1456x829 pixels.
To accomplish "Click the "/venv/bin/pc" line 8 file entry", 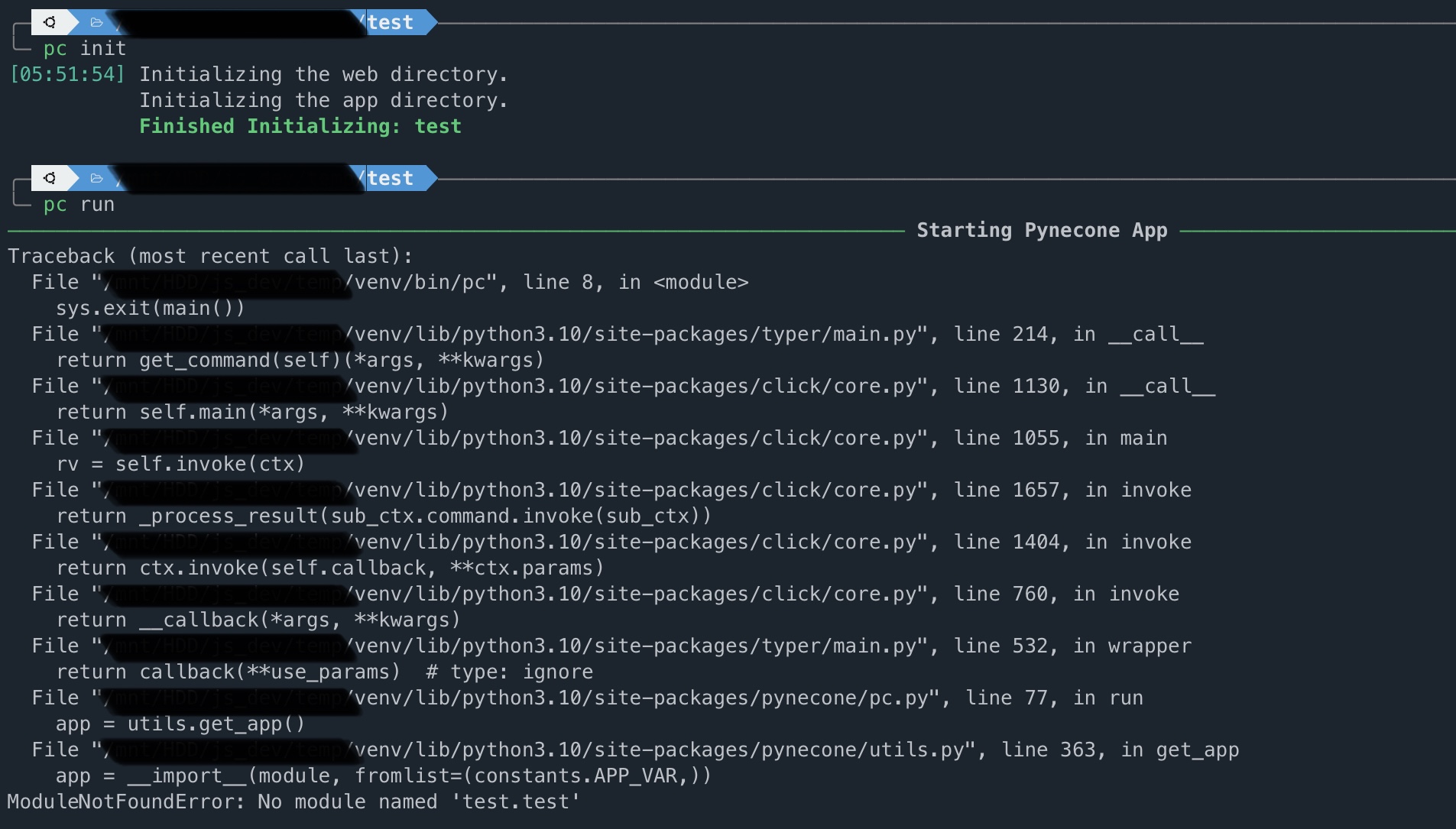I will point(390,282).
